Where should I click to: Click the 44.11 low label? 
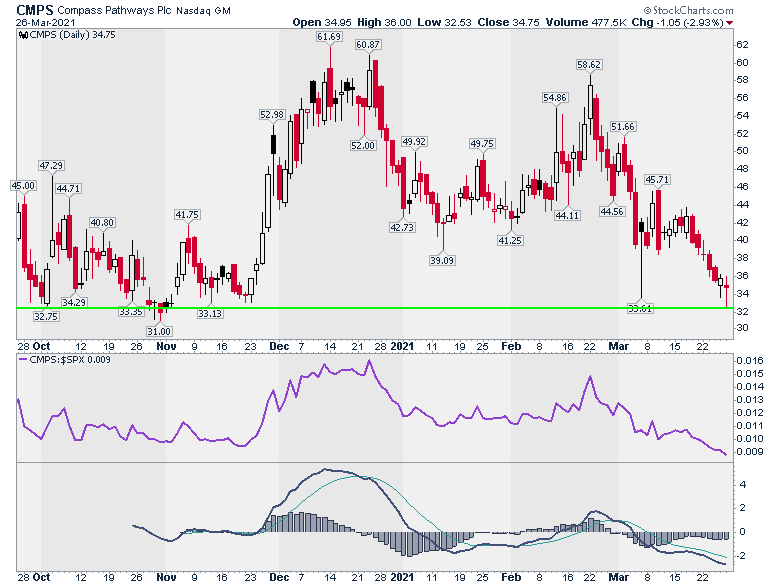(567, 215)
